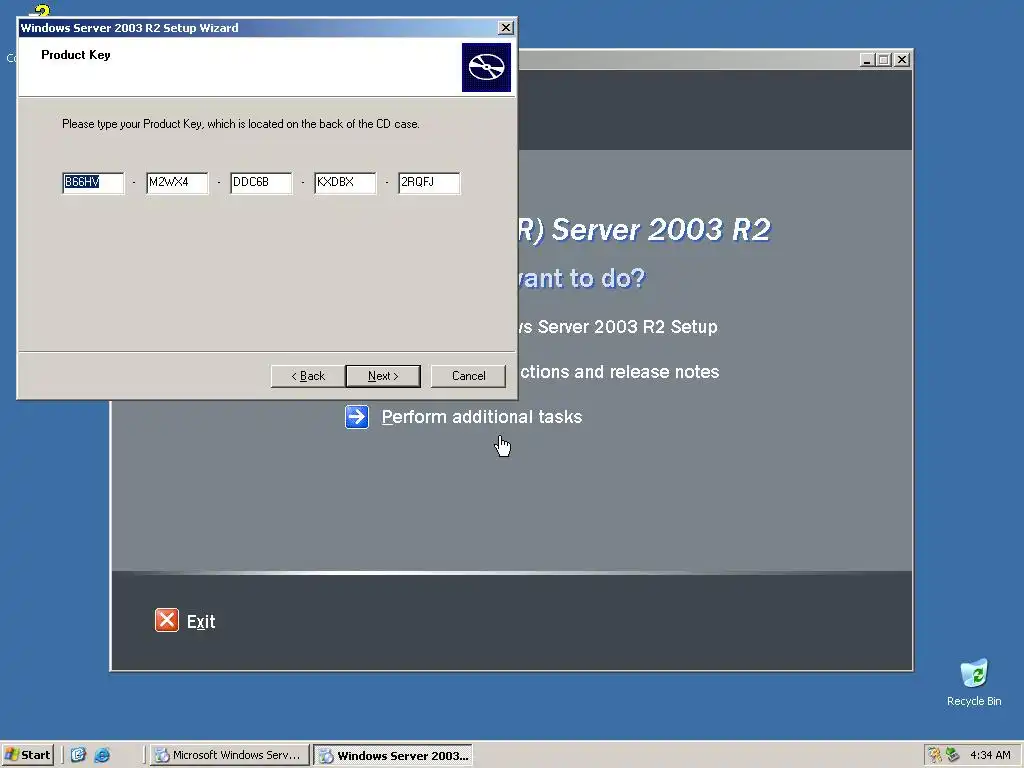Open Perform additional tasks link
The height and width of the screenshot is (768, 1024).
[481, 417]
